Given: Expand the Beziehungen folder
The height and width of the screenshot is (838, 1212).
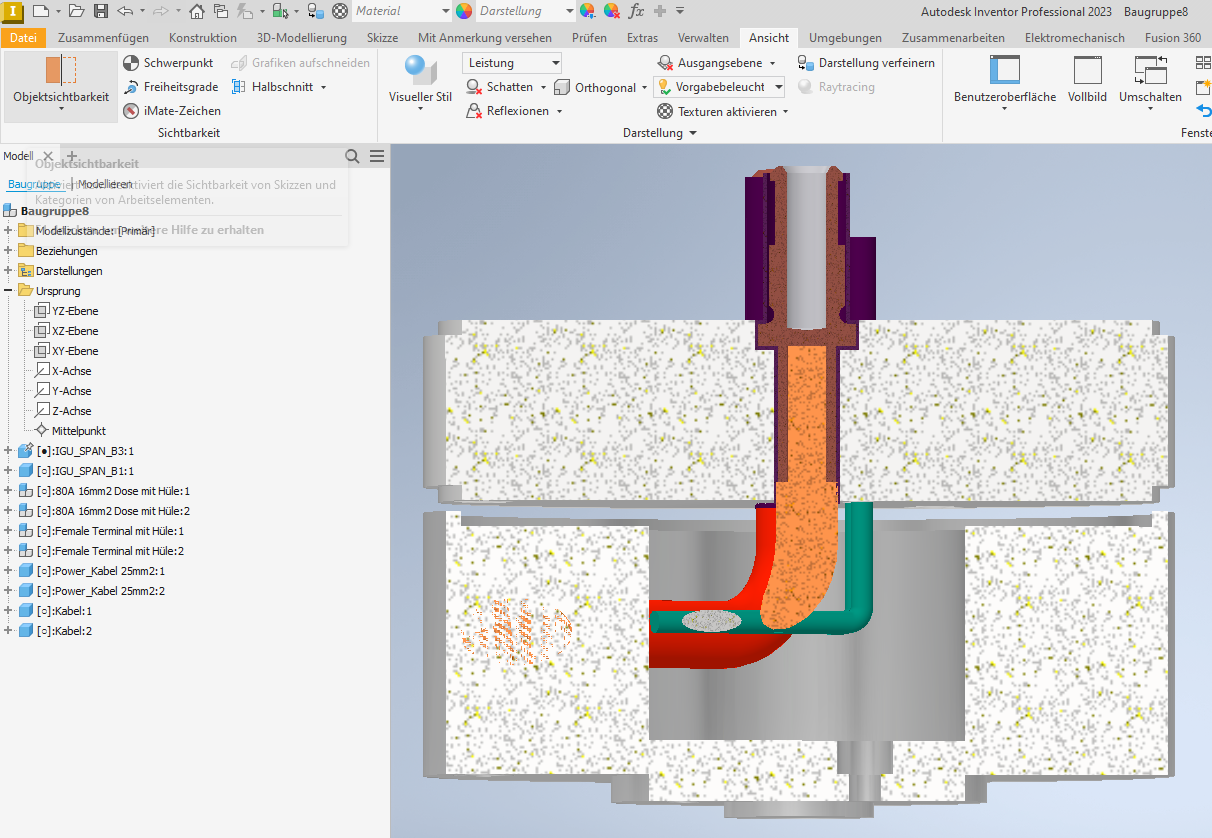Looking at the screenshot, I should (9, 251).
